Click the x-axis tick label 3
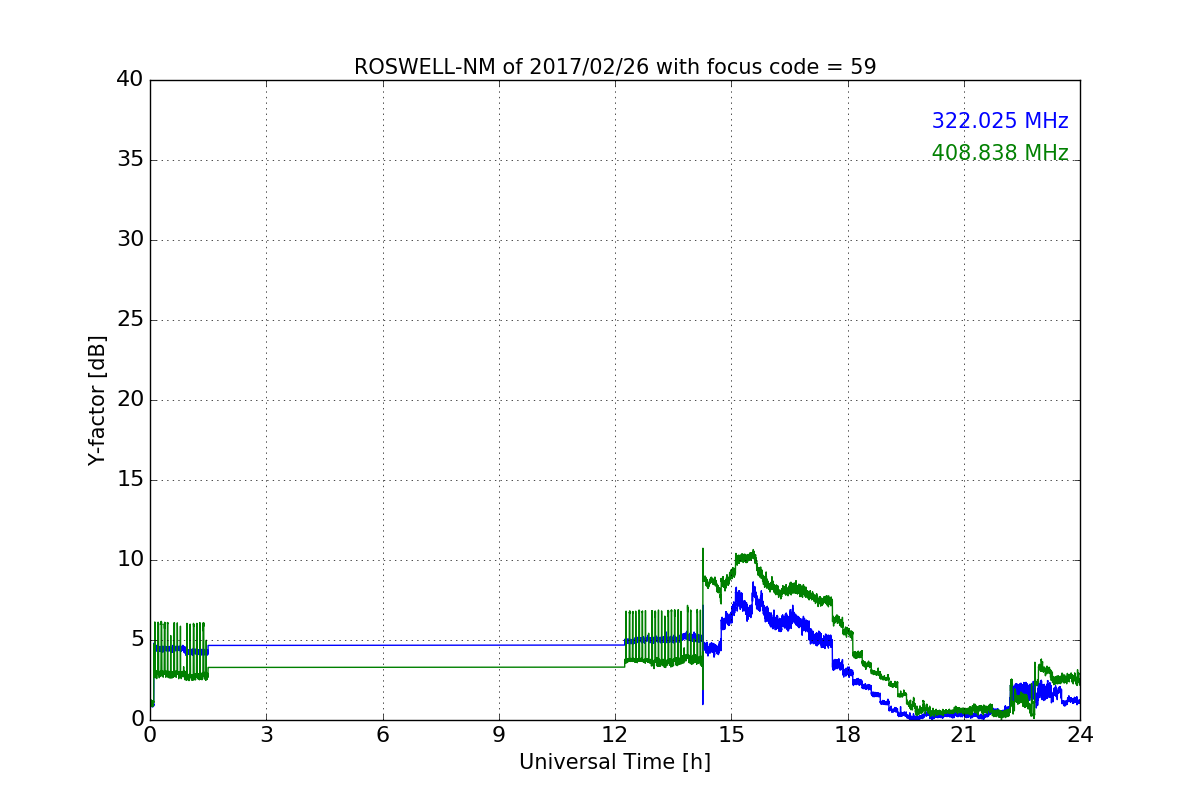The height and width of the screenshot is (800, 1200). point(266,735)
